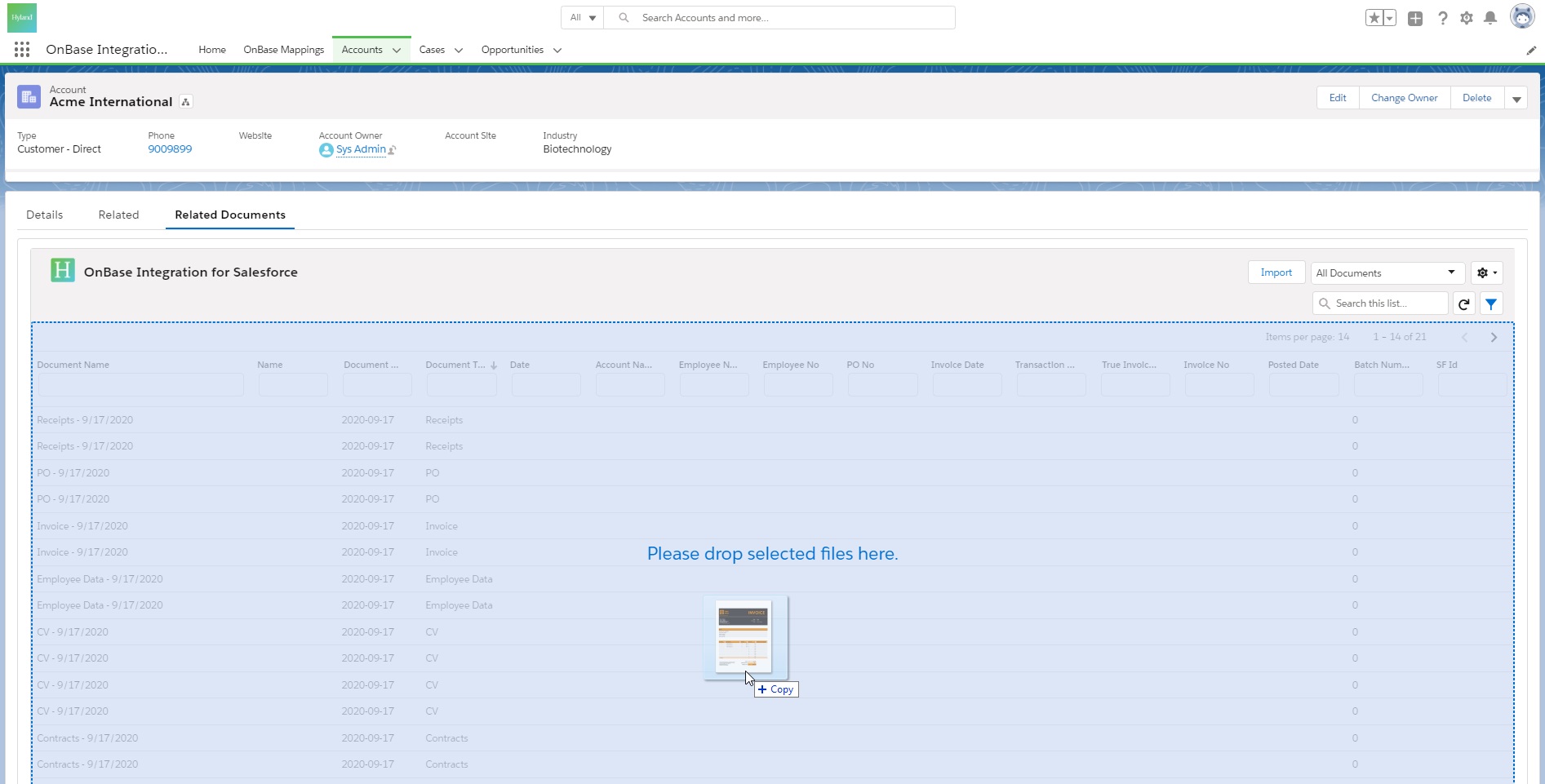The height and width of the screenshot is (784, 1545).
Task: Open the OnBase Mappings nav item
Action: tap(283, 50)
